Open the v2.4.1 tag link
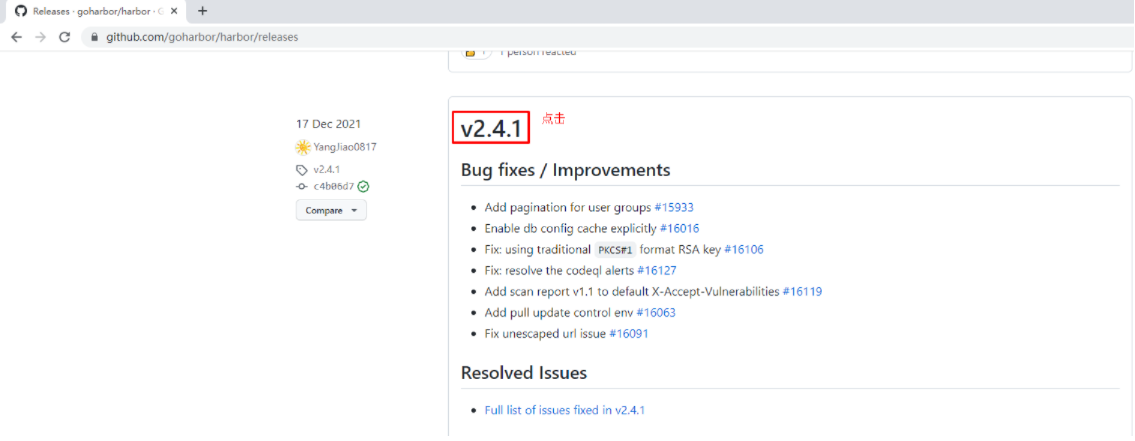This screenshot has height=441, width=1135. click(x=326, y=169)
